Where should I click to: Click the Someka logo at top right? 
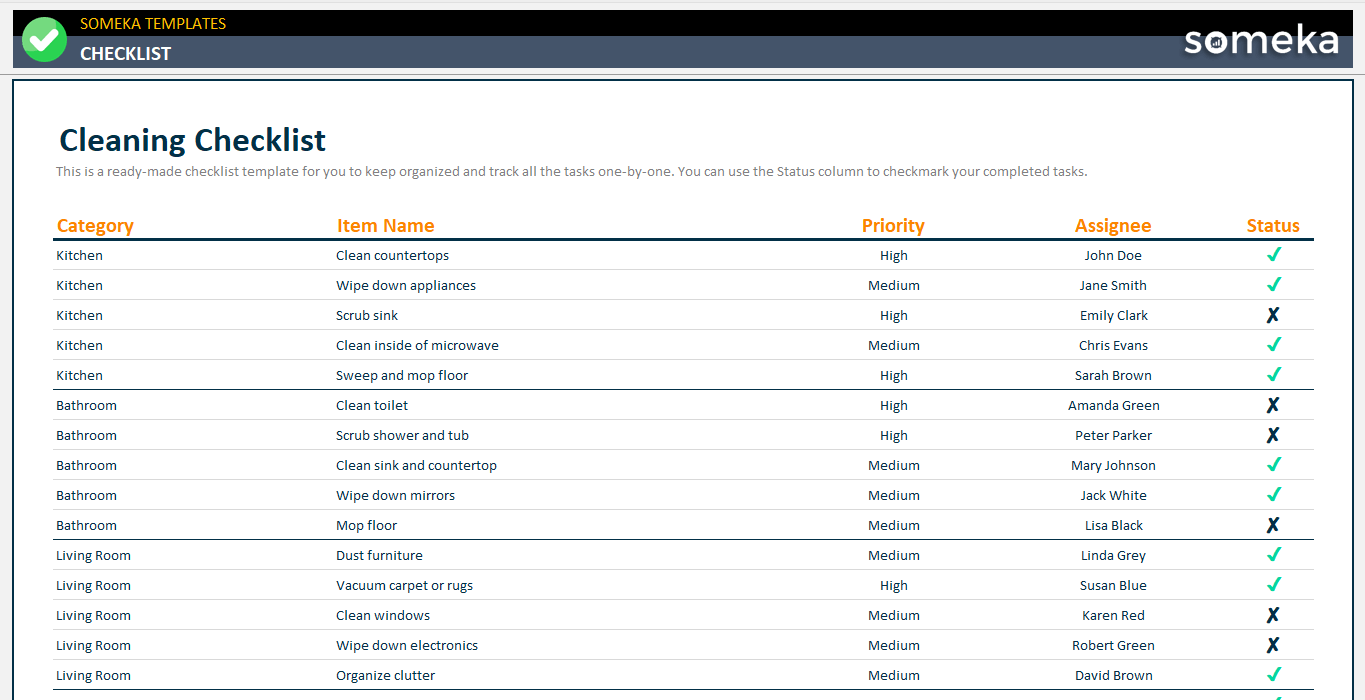tap(1261, 40)
